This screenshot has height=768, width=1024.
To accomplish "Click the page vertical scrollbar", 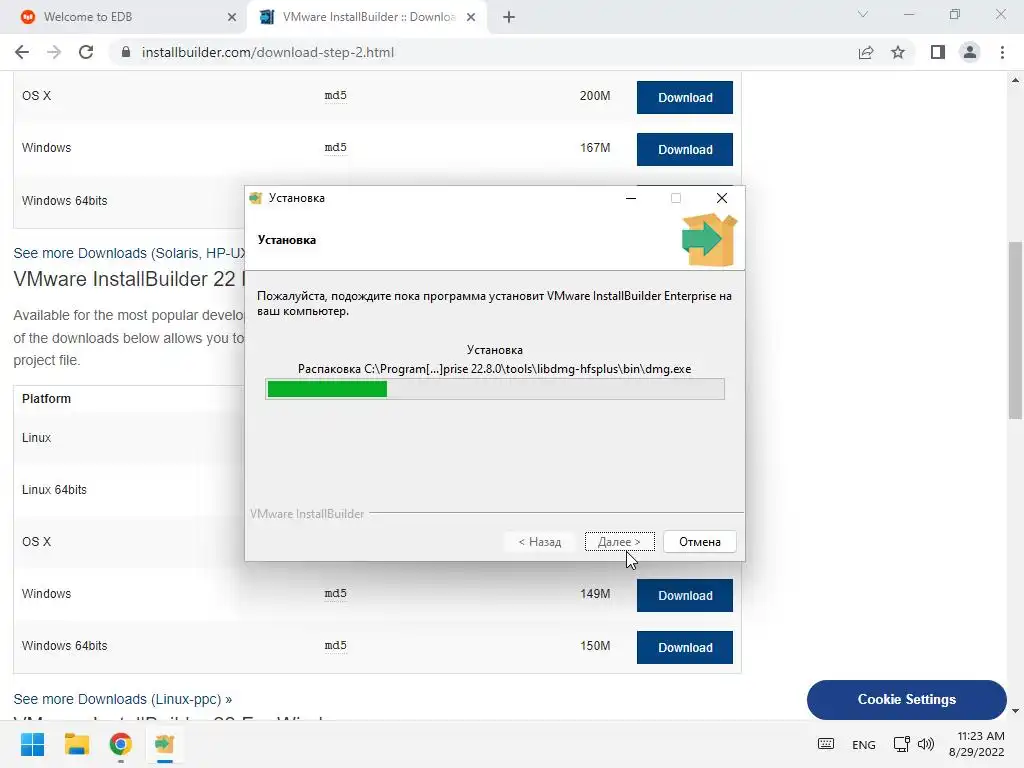I will (1015, 330).
